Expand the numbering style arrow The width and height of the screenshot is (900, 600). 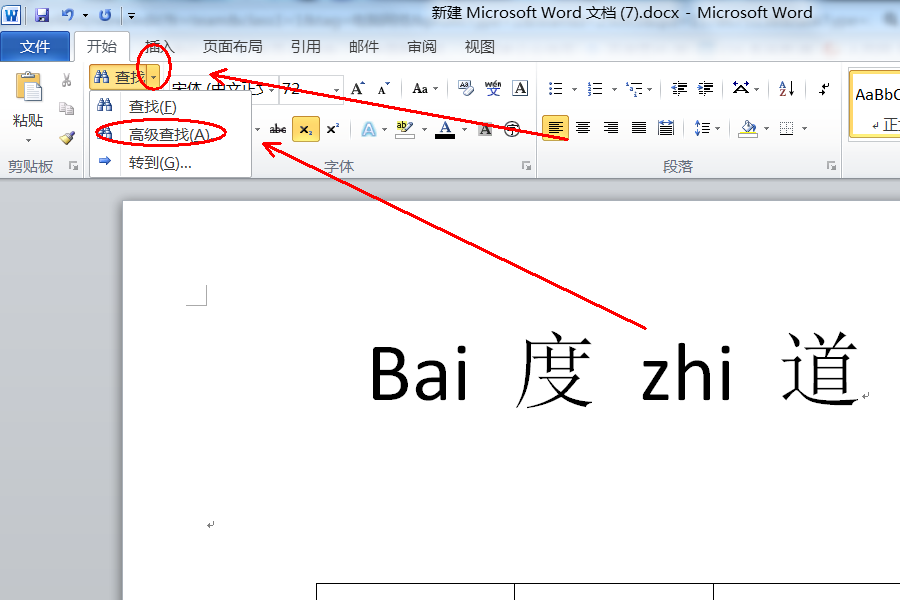click(614, 89)
